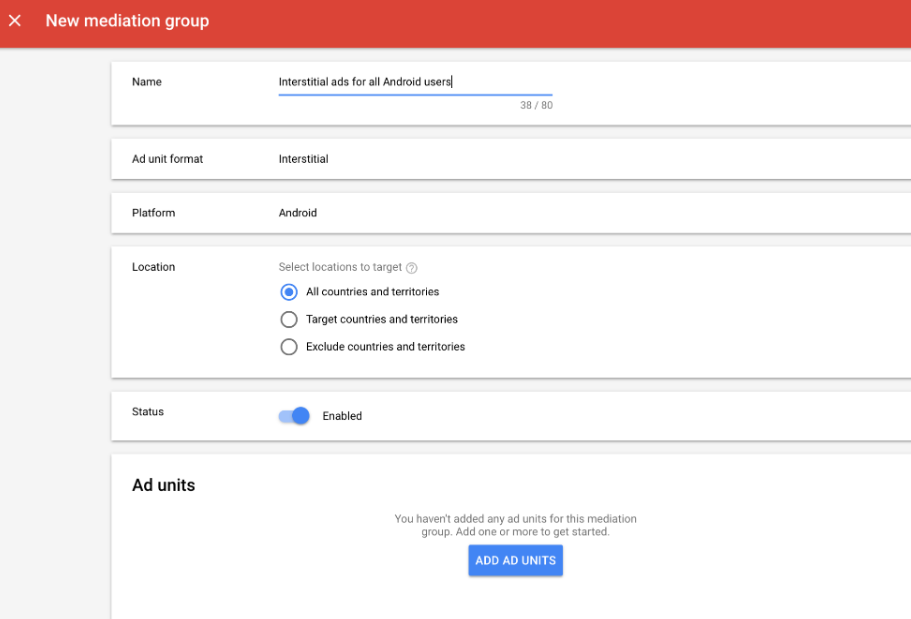Click the 38 / 80 character counter

[536, 105]
